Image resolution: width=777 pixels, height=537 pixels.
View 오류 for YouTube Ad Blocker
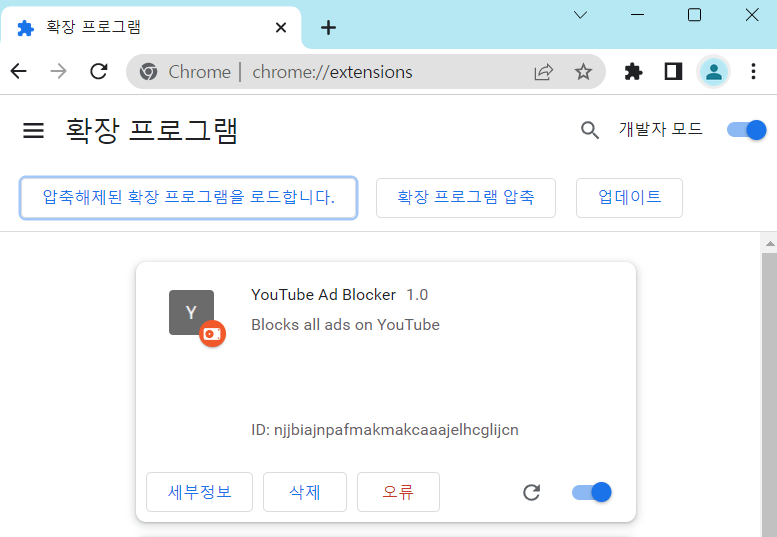coord(398,492)
